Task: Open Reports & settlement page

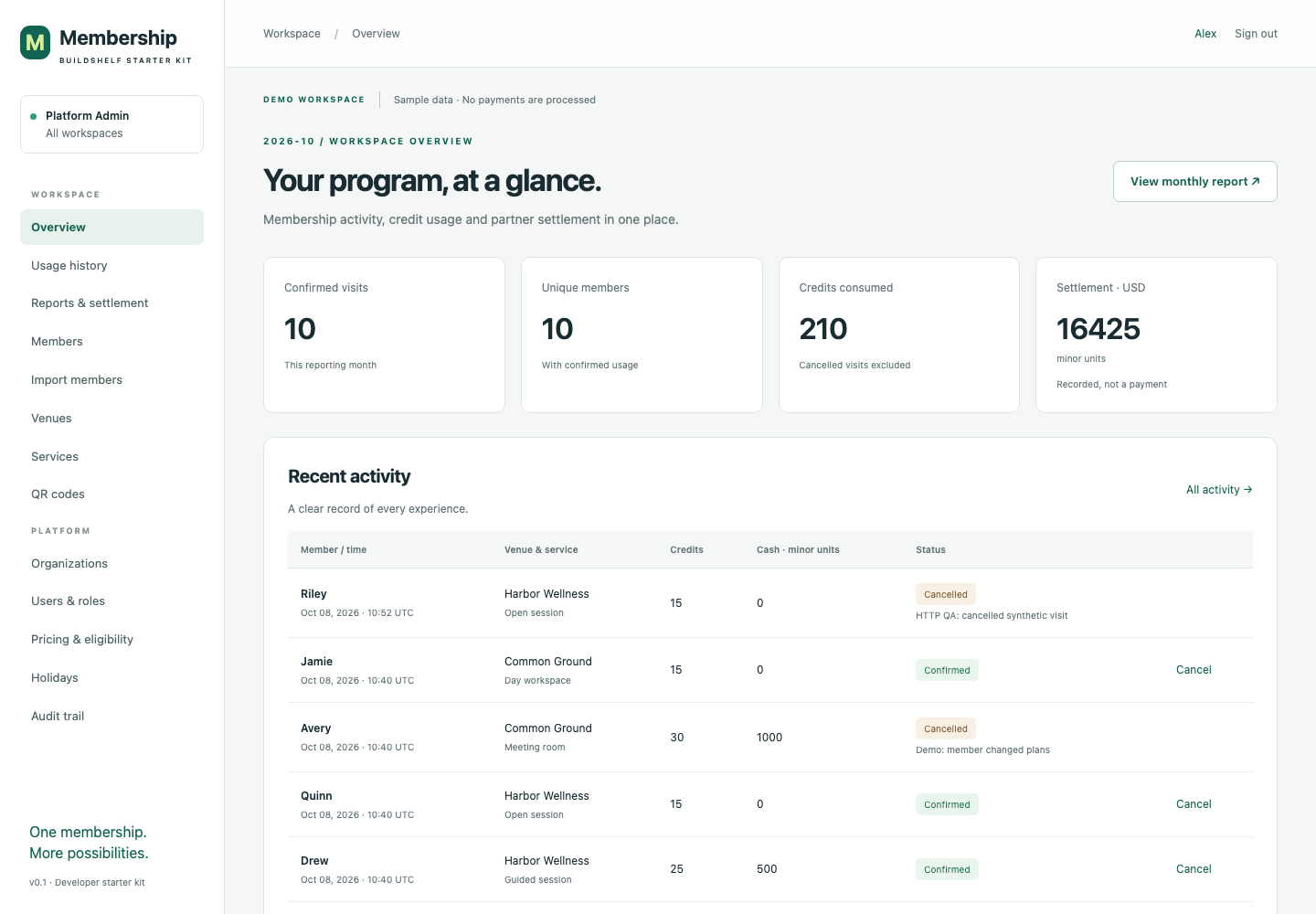Action: click(111, 303)
